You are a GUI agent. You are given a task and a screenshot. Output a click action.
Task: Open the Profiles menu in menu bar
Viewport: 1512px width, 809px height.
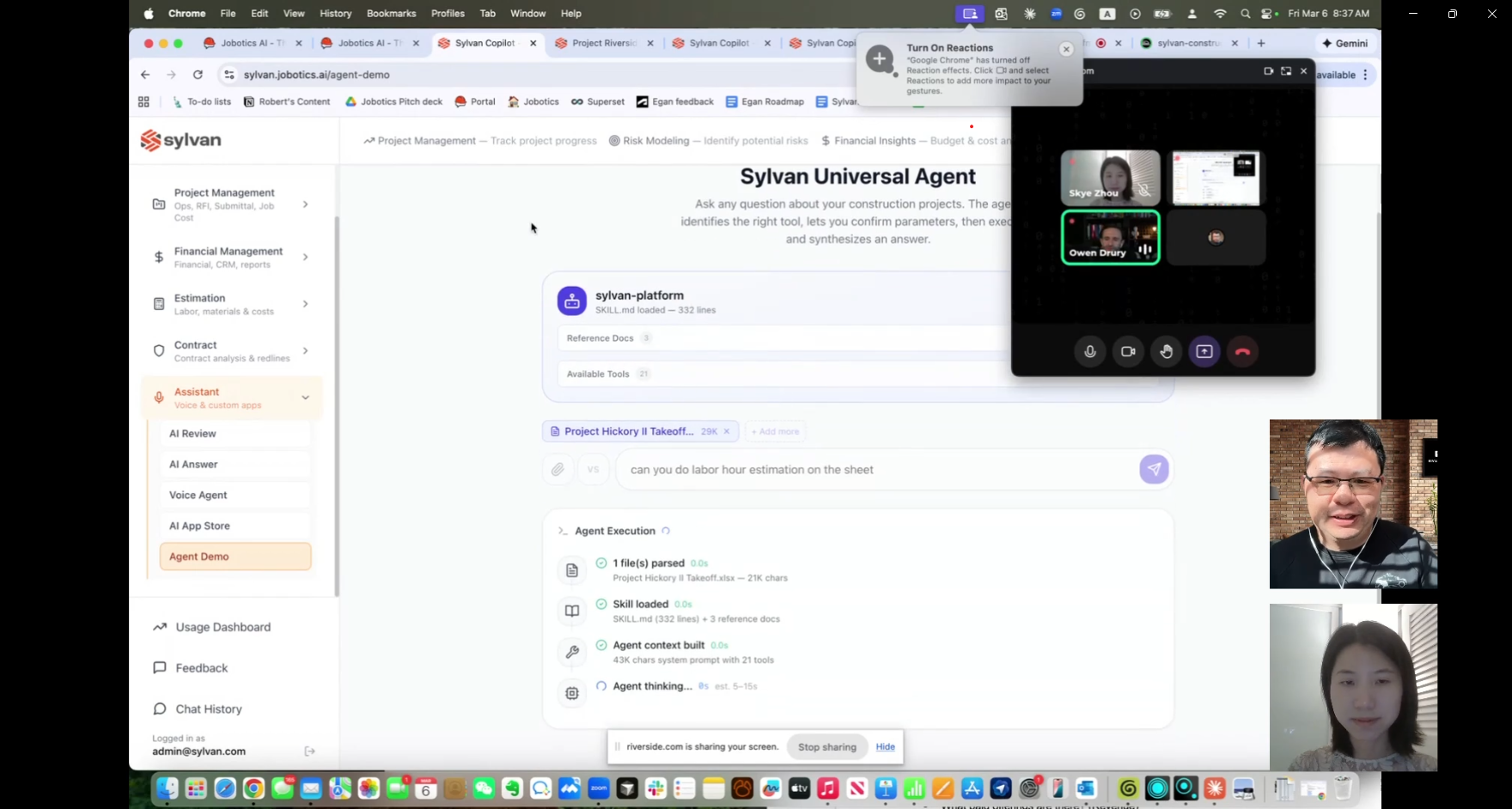point(448,14)
